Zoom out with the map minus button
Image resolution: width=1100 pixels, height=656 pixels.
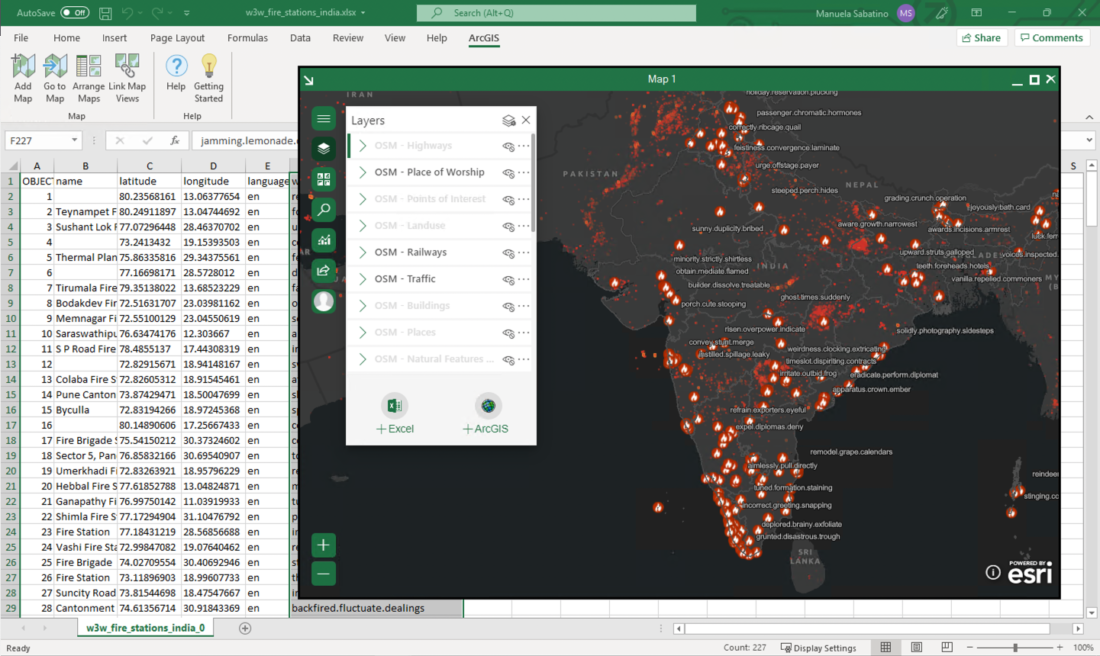tap(323, 574)
